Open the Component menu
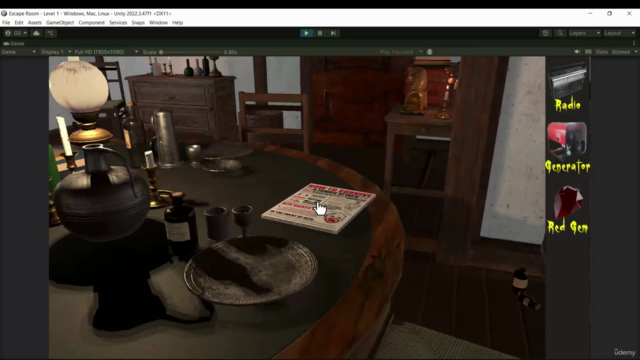 91,22
